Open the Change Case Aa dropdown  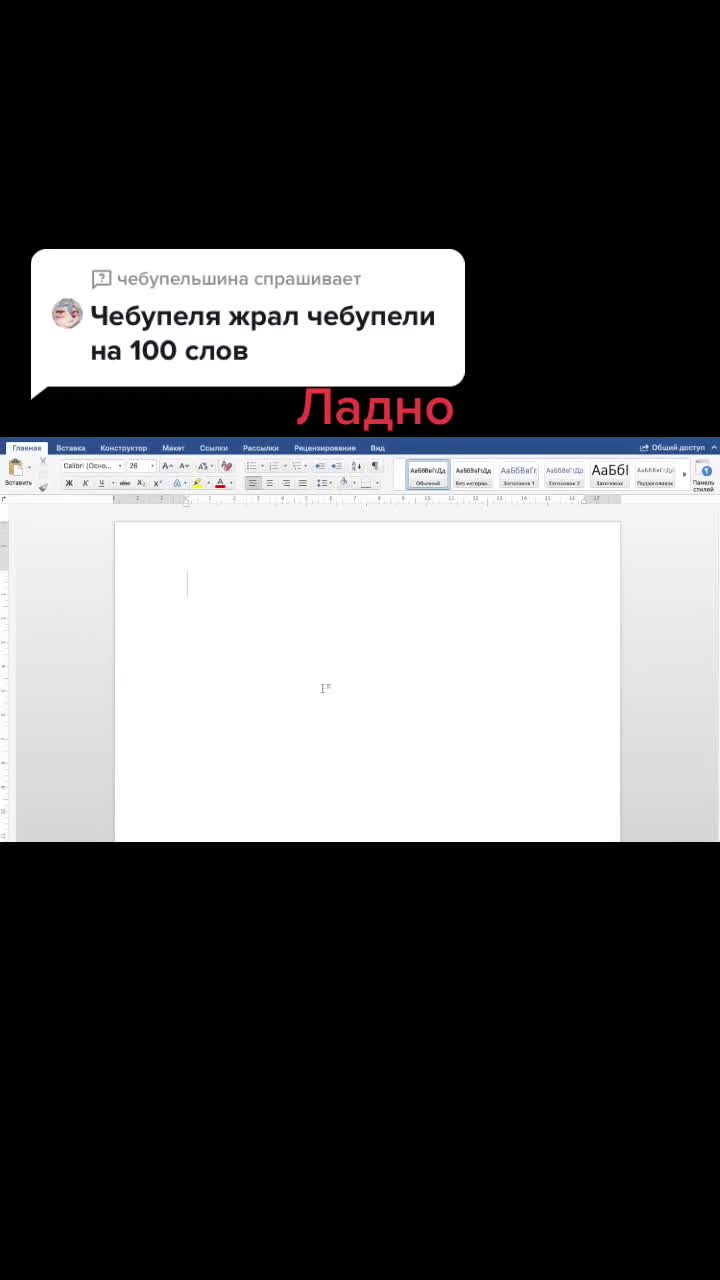click(204, 466)
